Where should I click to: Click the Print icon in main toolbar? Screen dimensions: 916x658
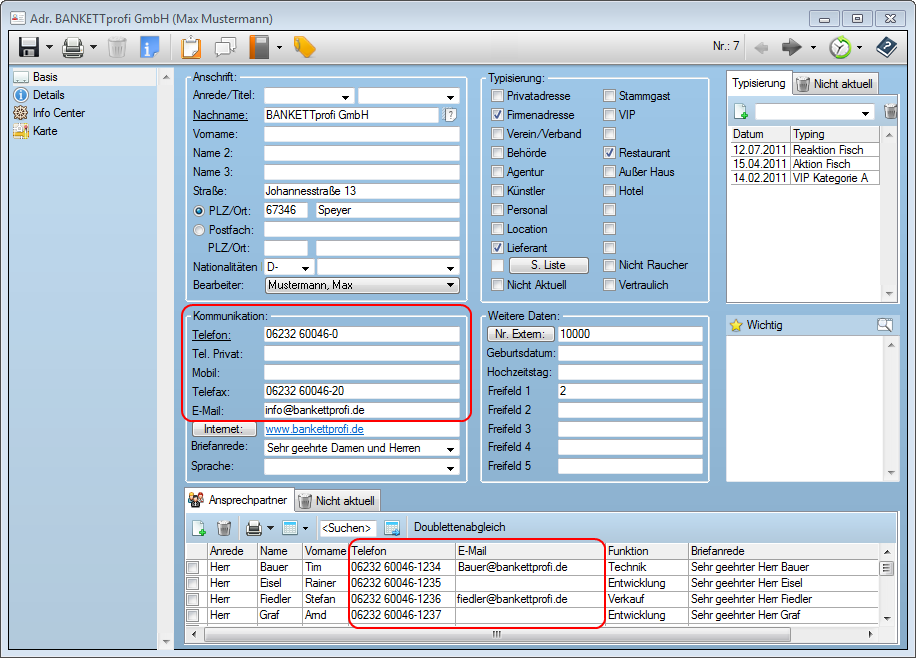coord(73,47)
